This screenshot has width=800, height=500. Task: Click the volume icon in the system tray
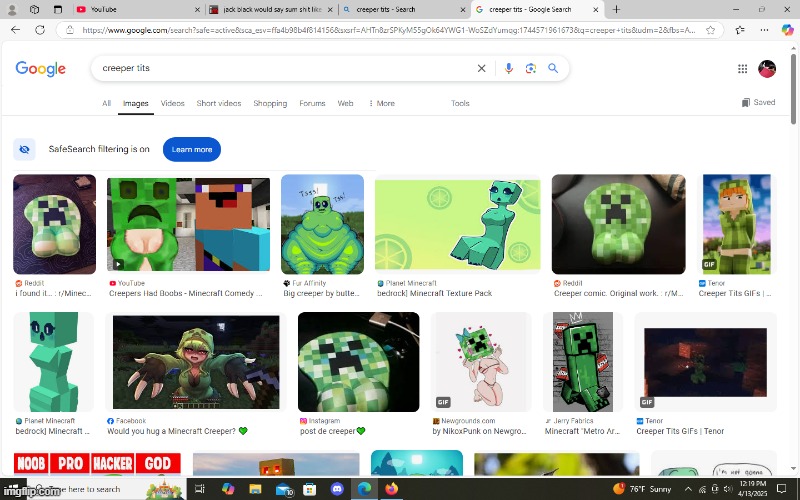point(728,489)
